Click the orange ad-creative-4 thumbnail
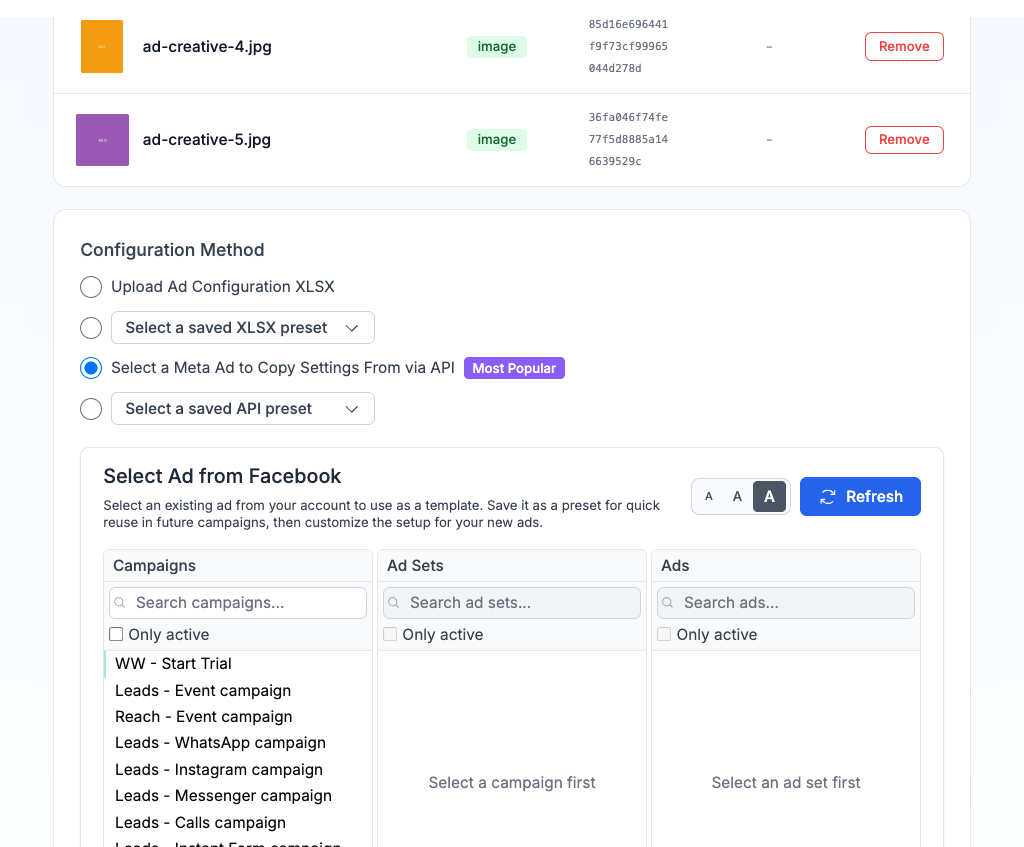The height and width of the screenshot is (847, 1024). pyautogui.click(x=102, y=46)
